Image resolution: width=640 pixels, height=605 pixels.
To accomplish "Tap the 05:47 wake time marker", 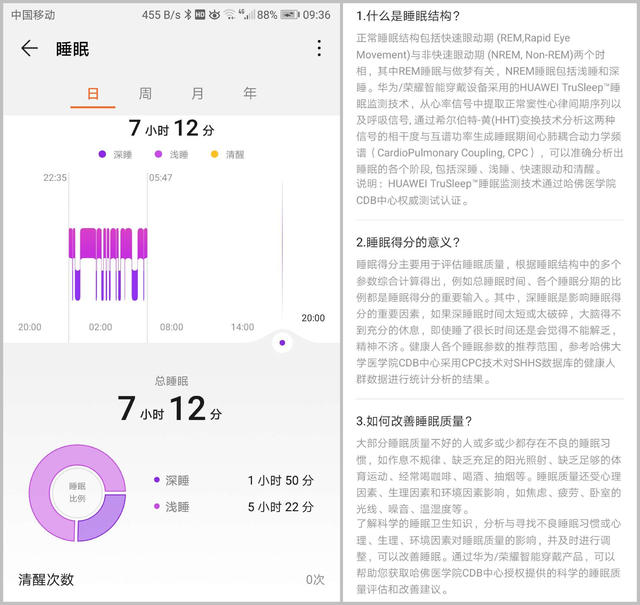I will [160, 178].
